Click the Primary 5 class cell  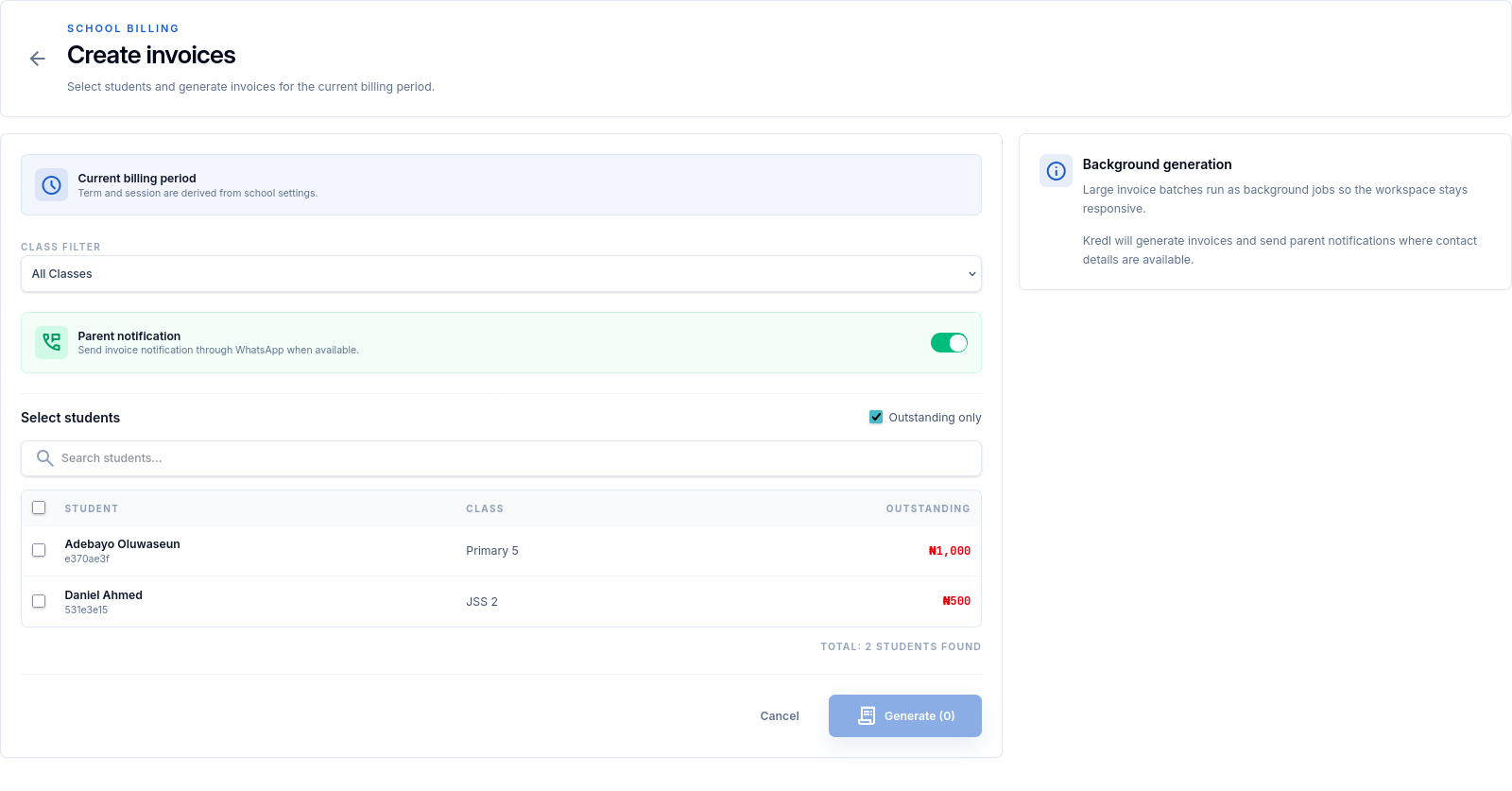[x=492, y=551]
